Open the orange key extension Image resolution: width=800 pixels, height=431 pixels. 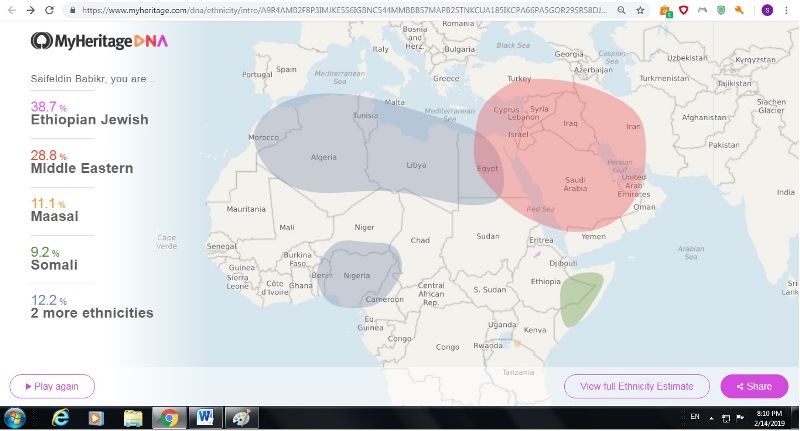point(739,10)
